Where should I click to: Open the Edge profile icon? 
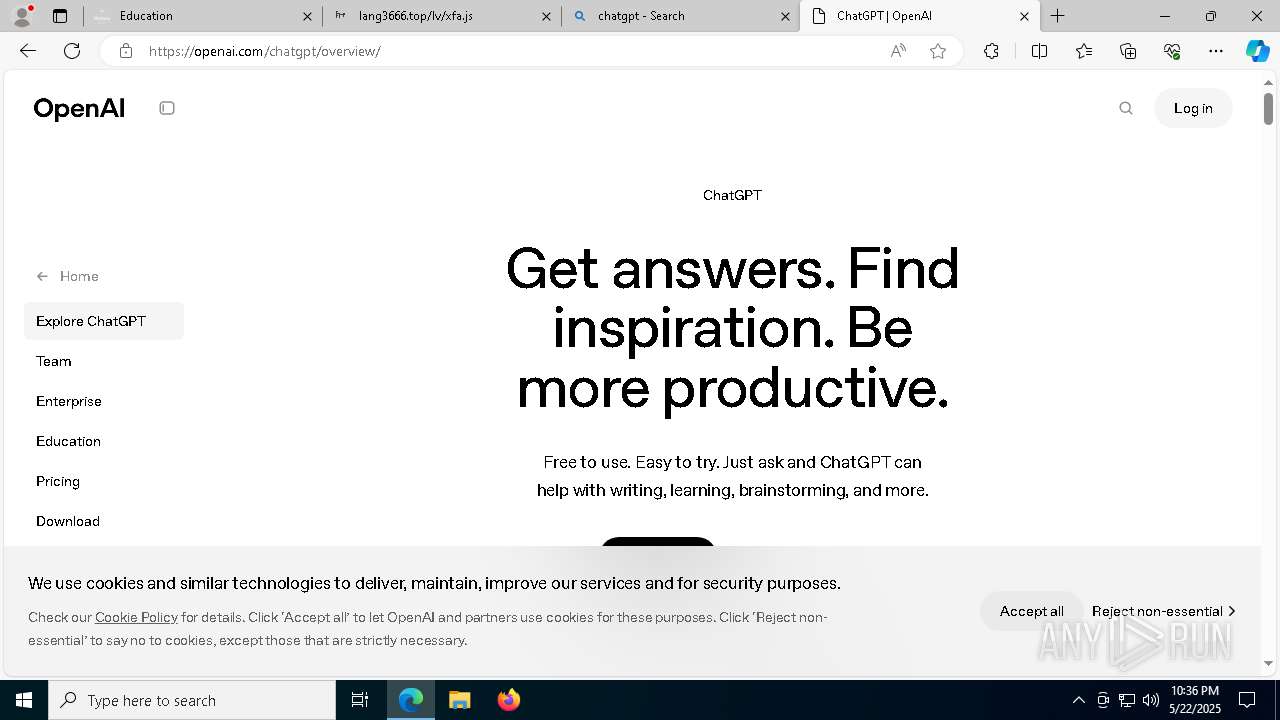(22, 16)
